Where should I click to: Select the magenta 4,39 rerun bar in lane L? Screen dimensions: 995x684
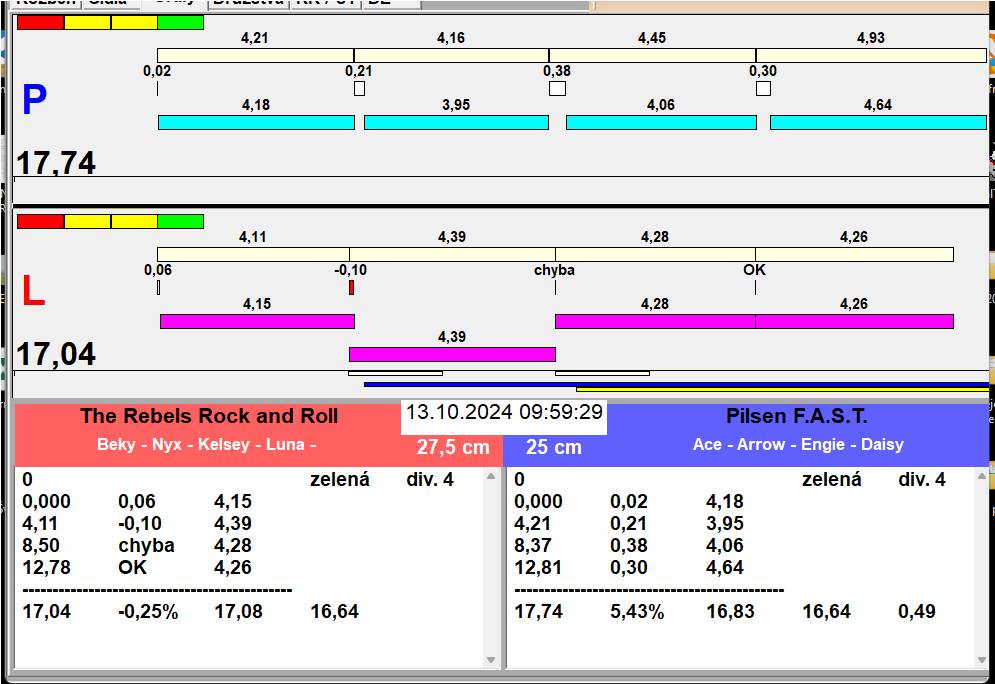pos(452,354)
